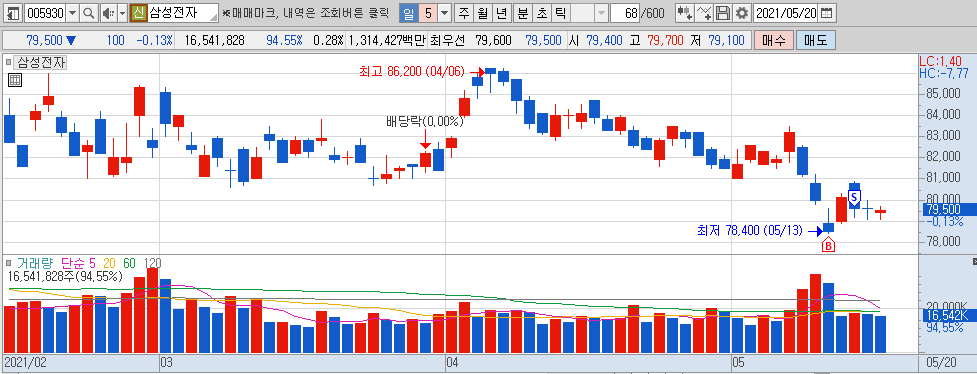This screenshot has width=977, height=374.
Task: Click the panel toggle icon left of stock code
Action: pyautogui.click(x=14, y=12)
